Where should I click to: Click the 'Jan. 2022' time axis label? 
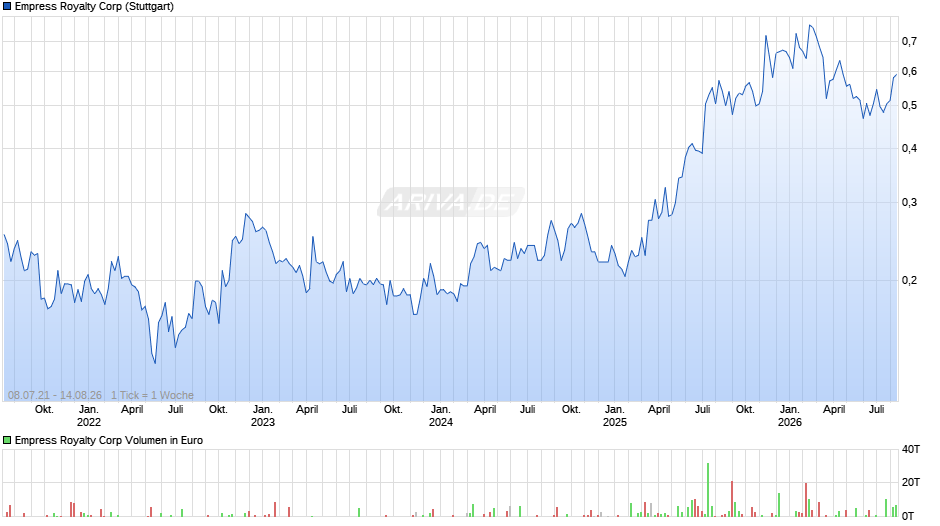89,416
